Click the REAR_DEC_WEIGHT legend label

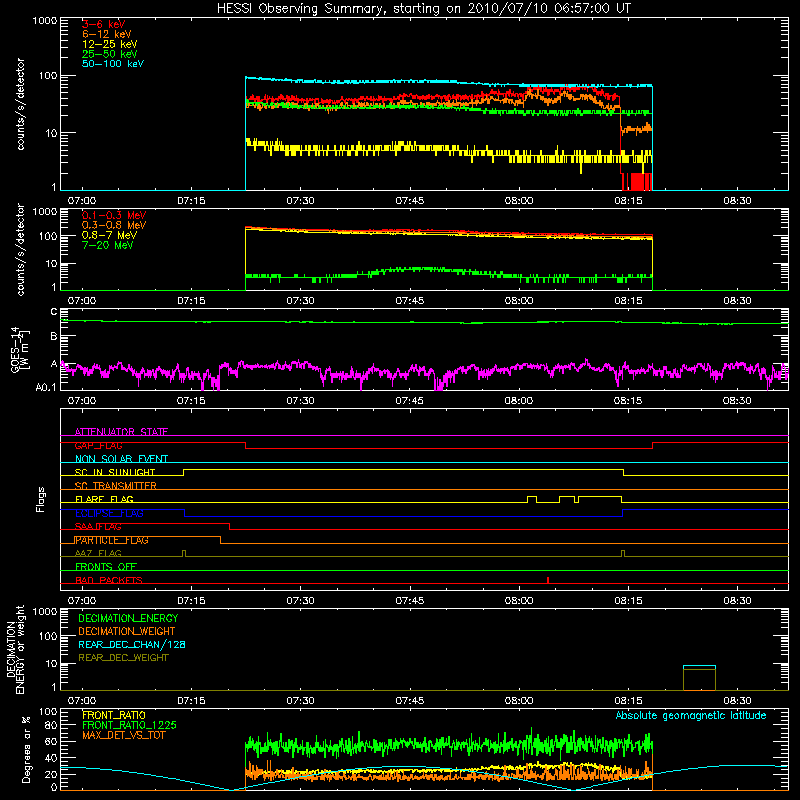click(x=123, y=658)
